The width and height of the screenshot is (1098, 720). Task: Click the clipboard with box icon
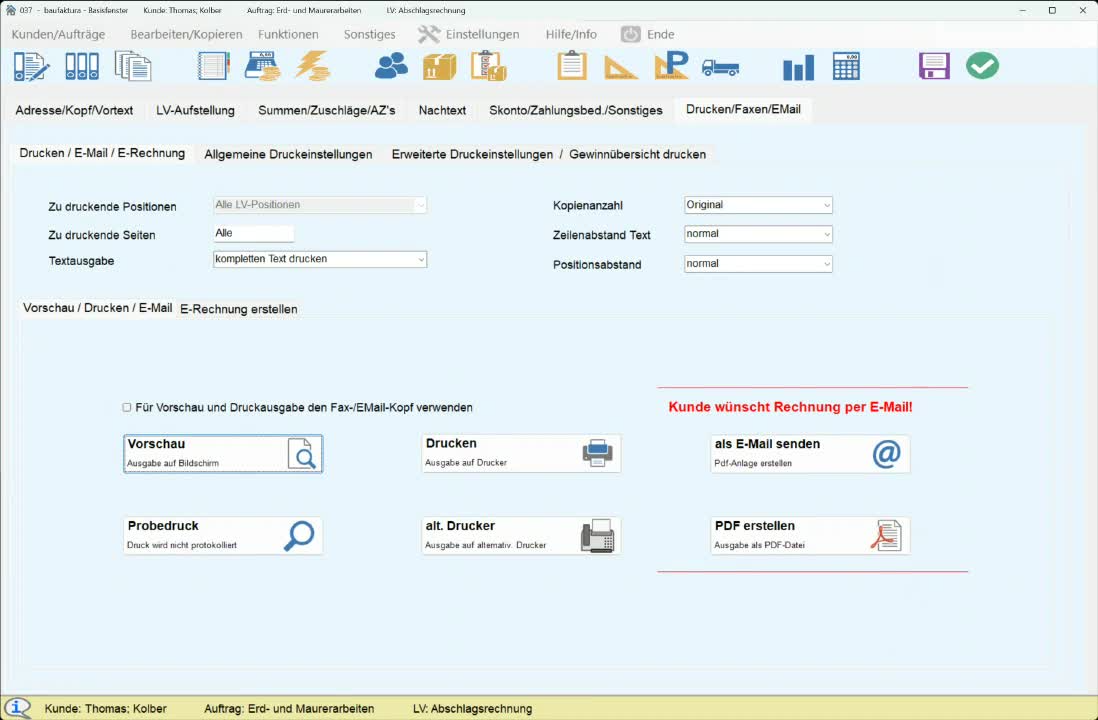click(489, 67)
